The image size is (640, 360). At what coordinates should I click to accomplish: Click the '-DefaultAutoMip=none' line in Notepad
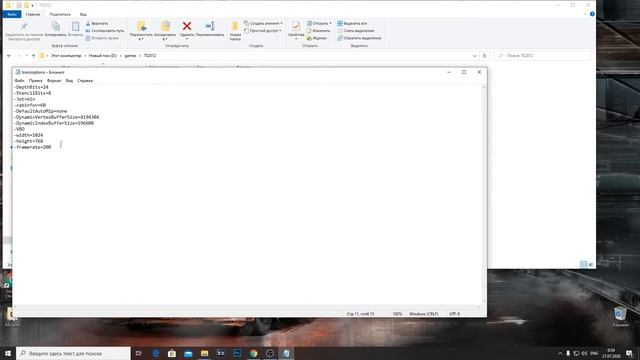tap(40, 111)
